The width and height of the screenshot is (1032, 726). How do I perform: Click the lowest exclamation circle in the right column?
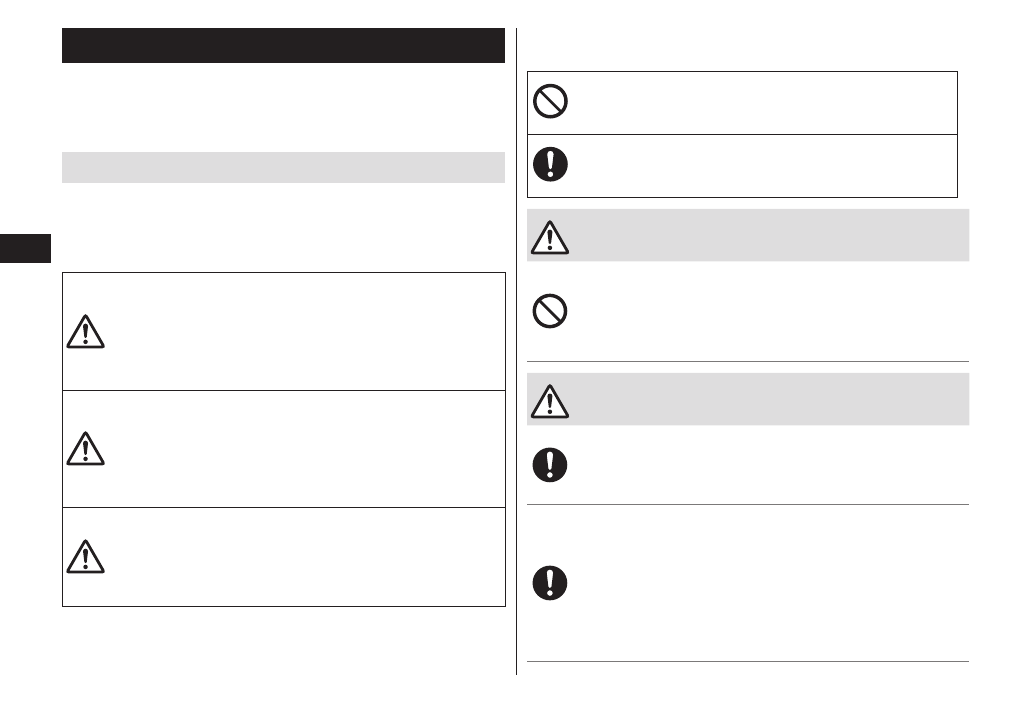(551, 583)
